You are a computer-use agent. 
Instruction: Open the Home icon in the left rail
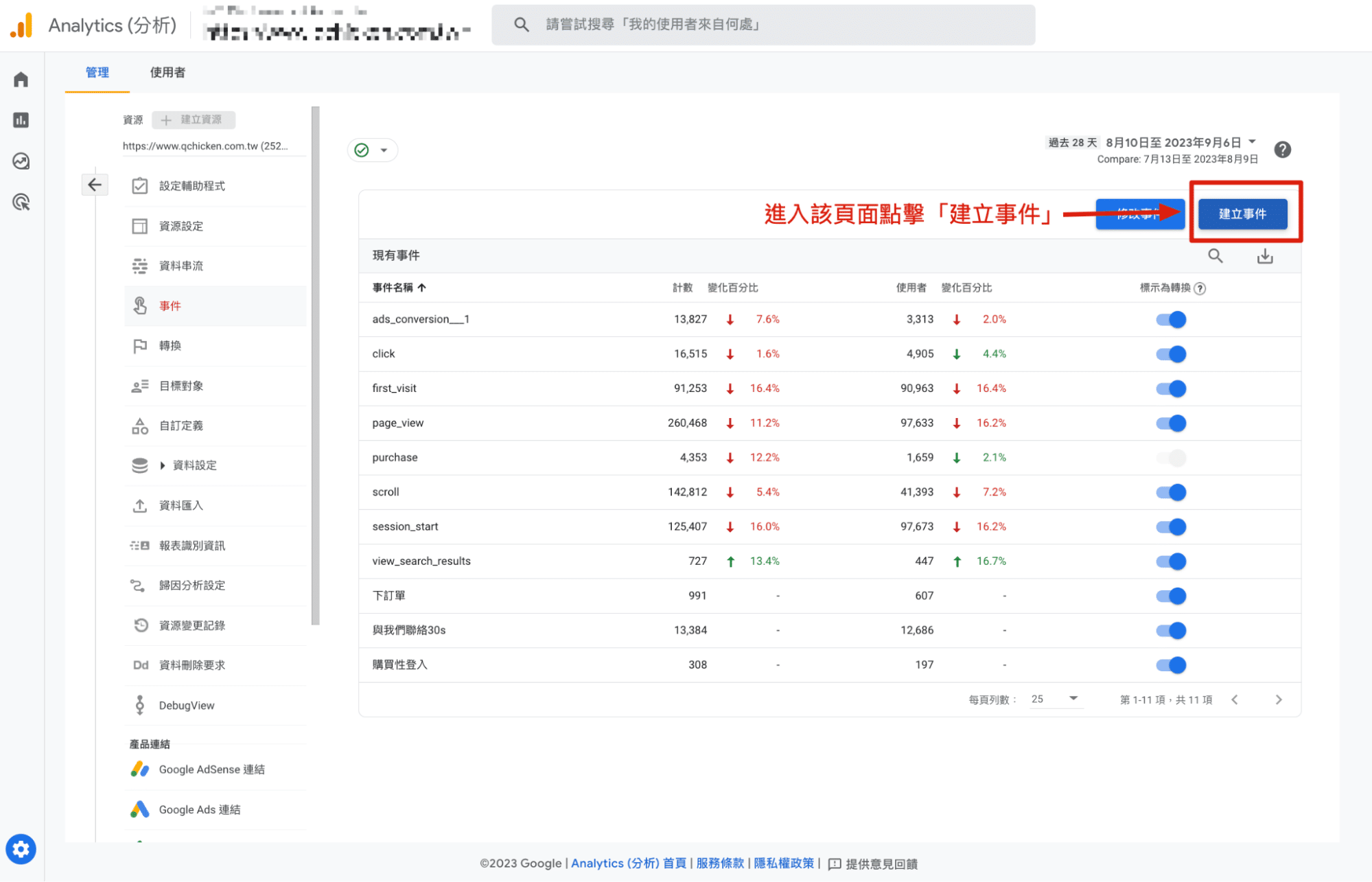tap(21, 78)
